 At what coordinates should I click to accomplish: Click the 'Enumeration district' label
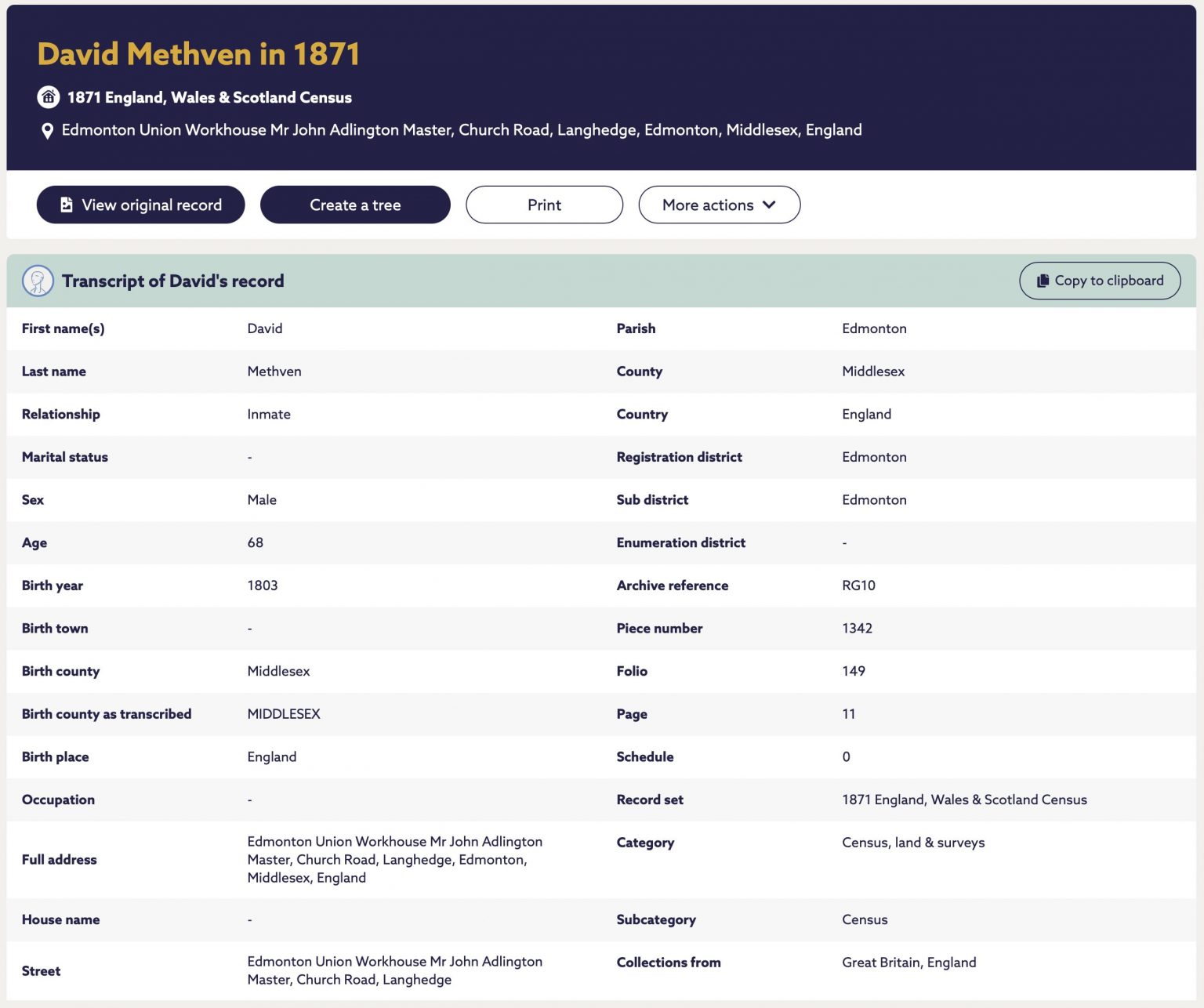[680, 542]
